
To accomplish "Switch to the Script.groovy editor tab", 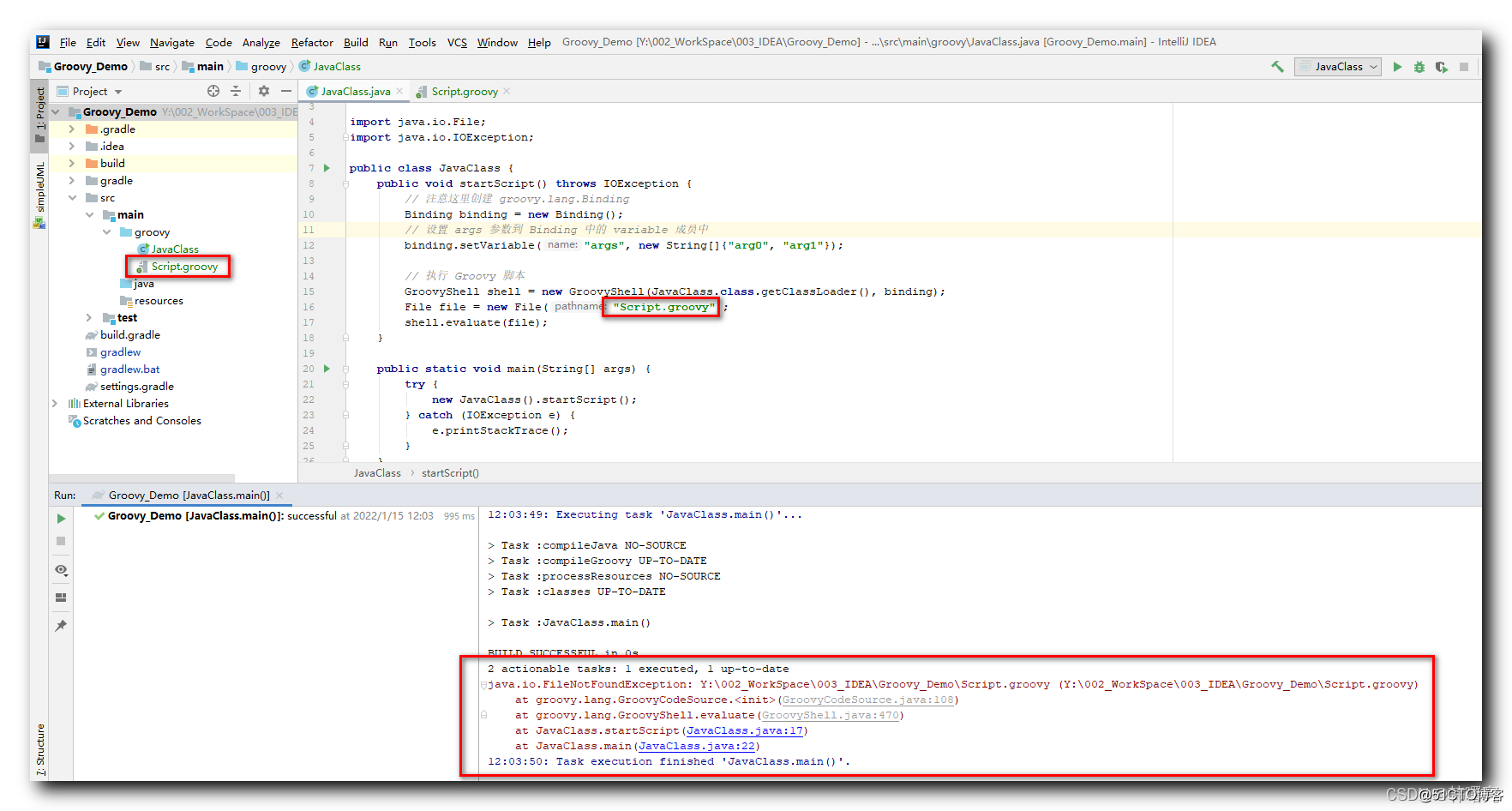I will [463, 91].
